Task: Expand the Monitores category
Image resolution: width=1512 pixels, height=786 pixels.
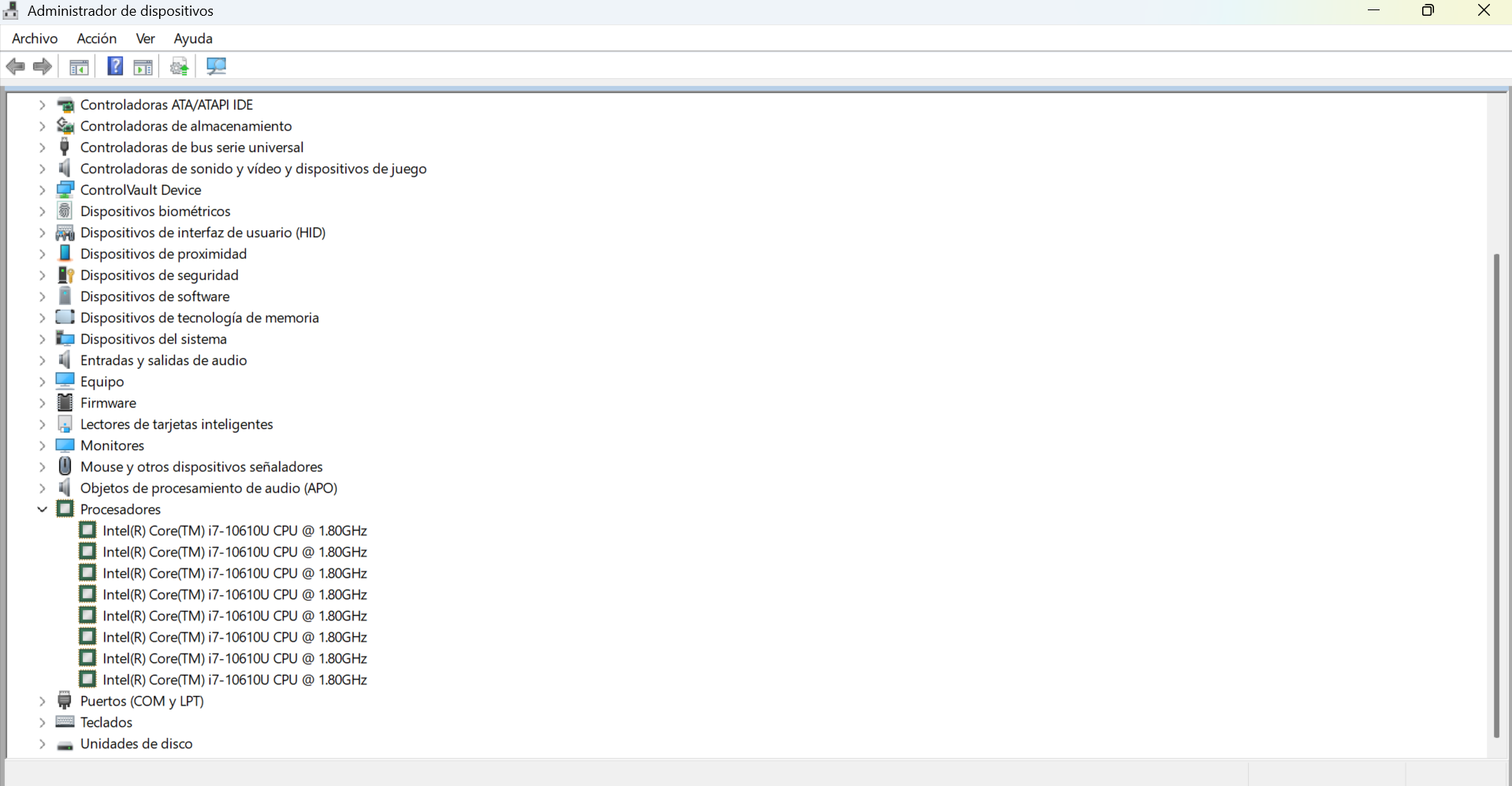Action: (x=43, y=445)
